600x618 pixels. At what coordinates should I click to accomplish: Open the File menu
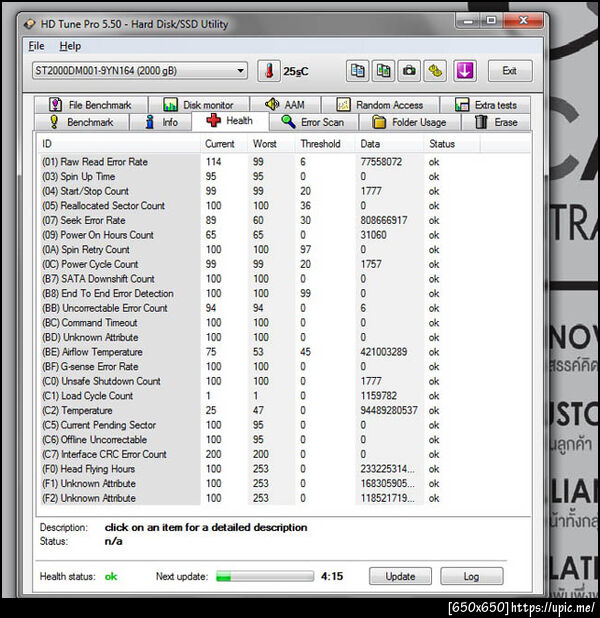[x=36, y=46]
